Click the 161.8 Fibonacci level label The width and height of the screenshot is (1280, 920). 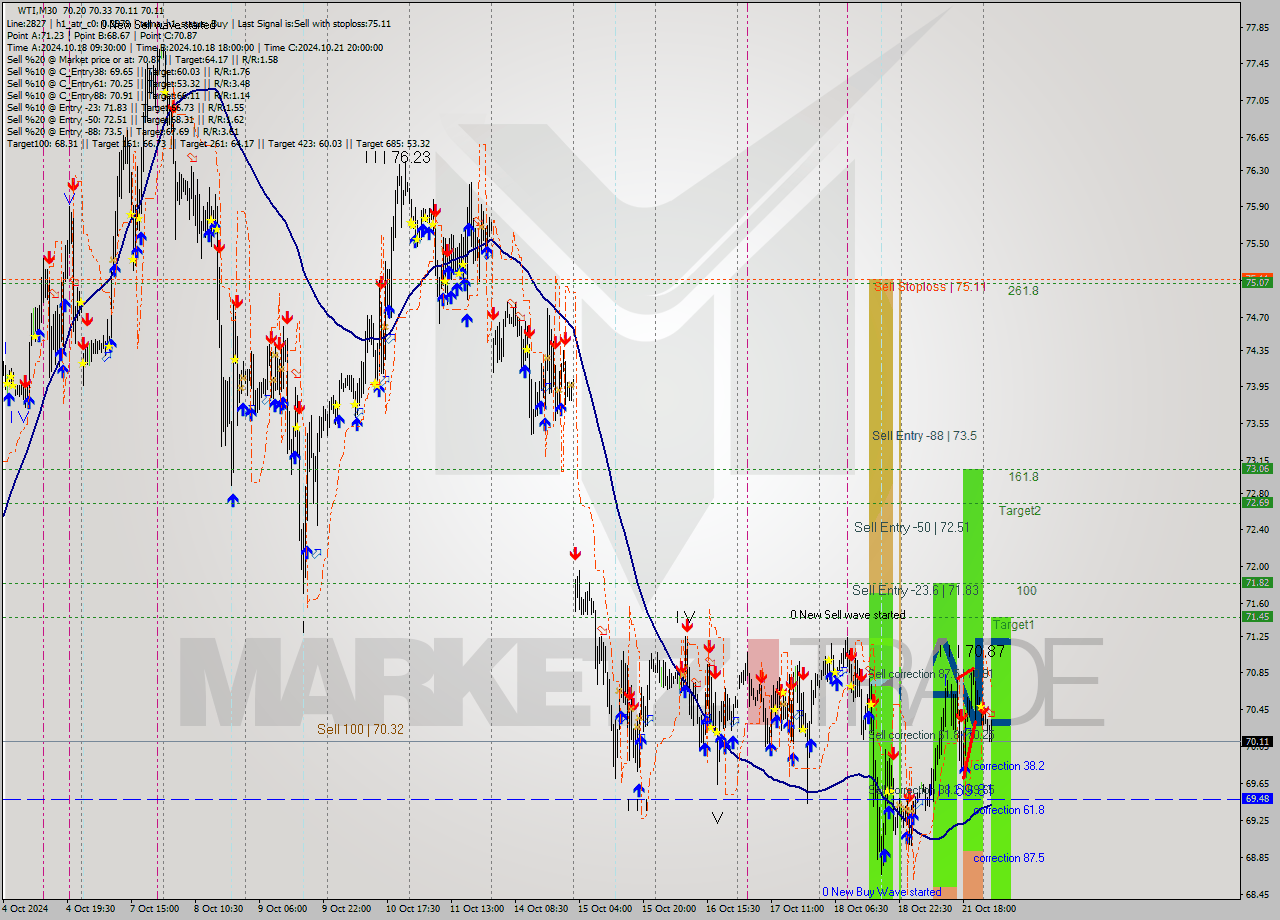tap(1023, 477)
